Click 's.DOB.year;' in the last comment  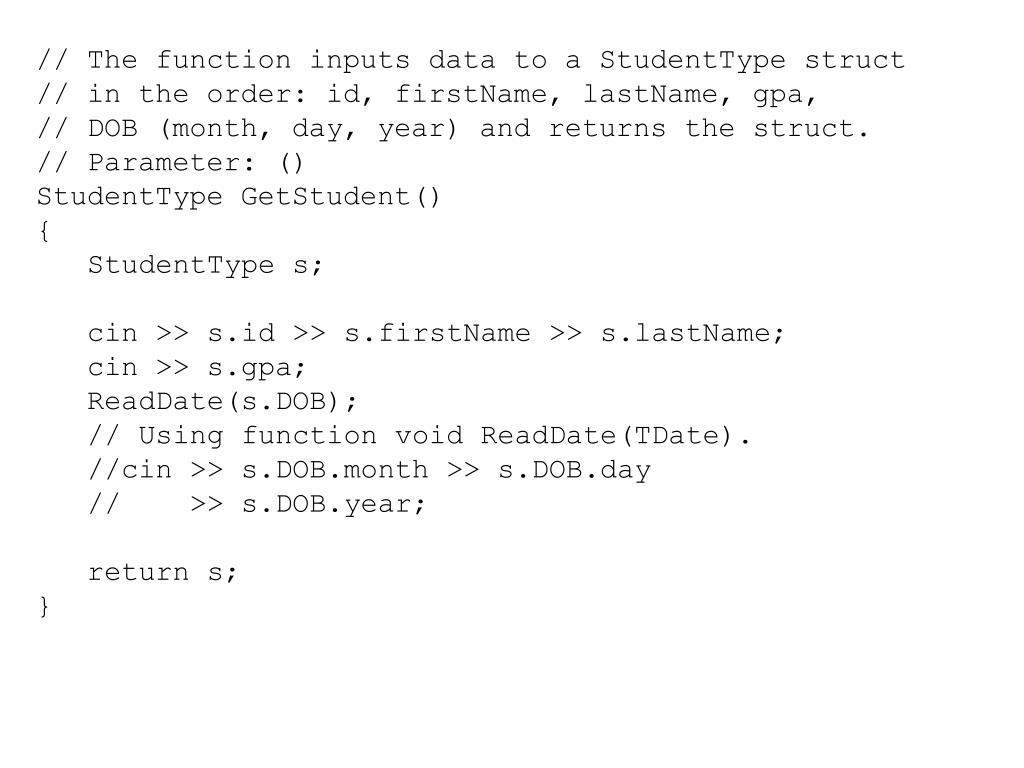[x=334, y=504]
